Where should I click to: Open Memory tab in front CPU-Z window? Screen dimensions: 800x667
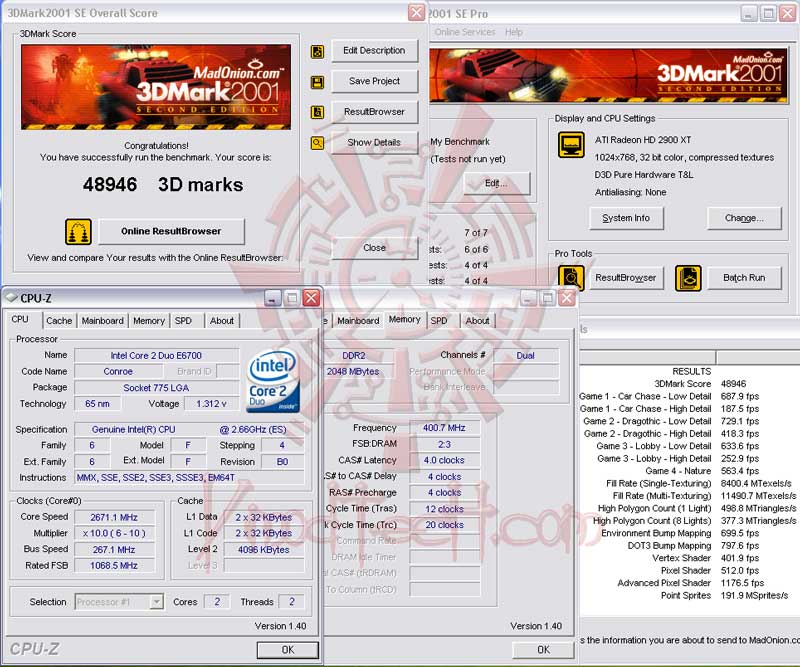pos(149,321)
